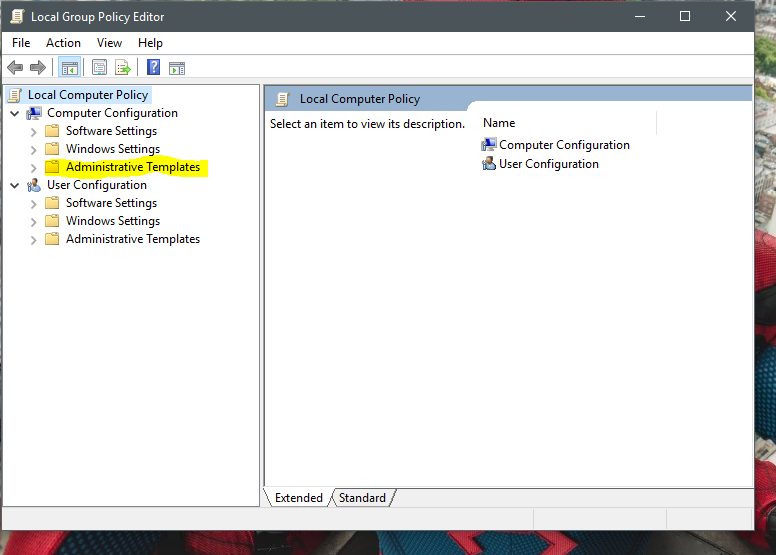Expand Administrative Templates under User Configuration
This screenshot has width=776, height=555.
coord(34,240)
